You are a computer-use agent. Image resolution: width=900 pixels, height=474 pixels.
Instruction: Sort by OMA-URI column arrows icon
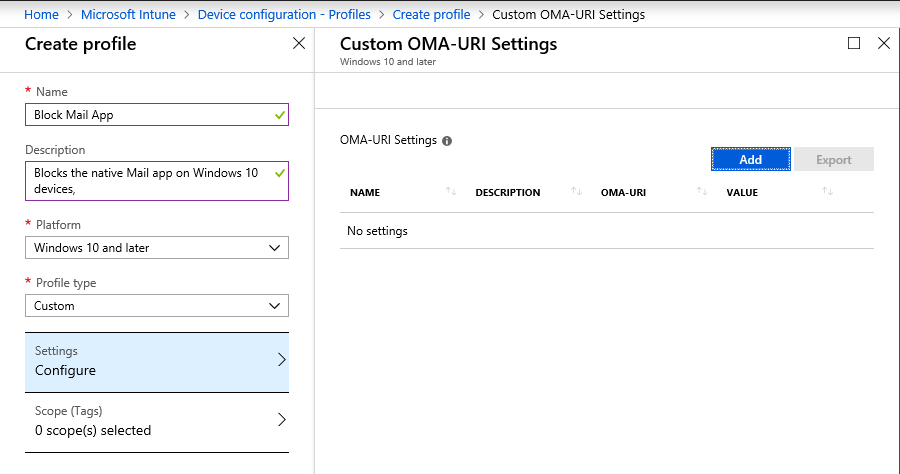702,192
